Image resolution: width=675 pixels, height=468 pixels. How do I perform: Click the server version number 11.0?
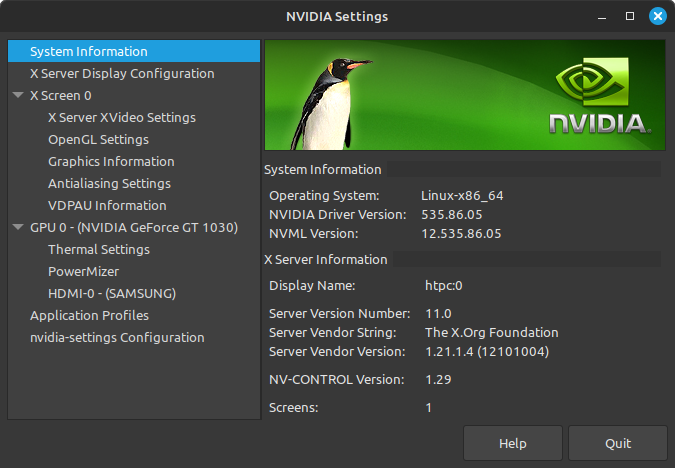coord(438,313)
